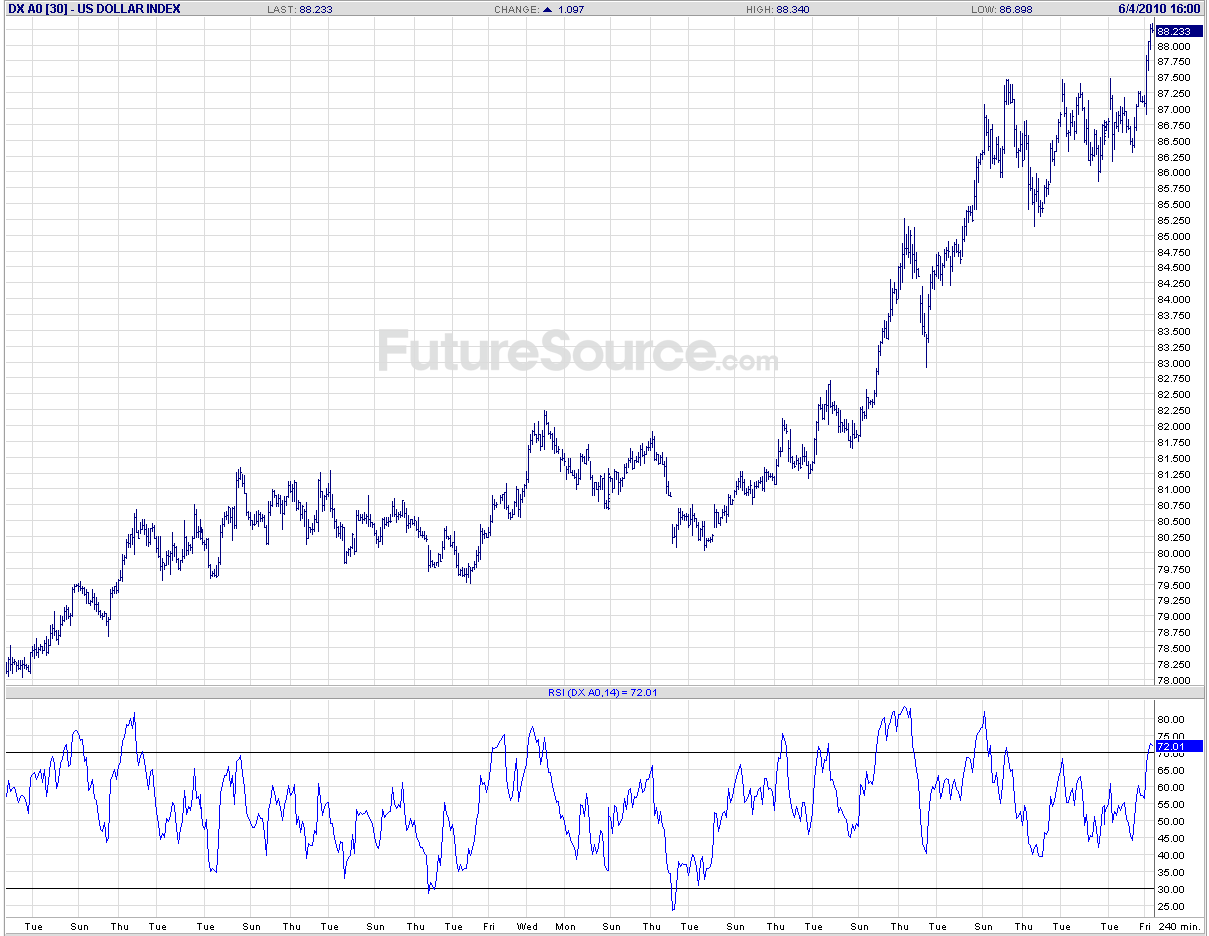This screenshot has height=936, width=1209.
Task: Click the highlighted 88.233 last price tag
Action: (x=1173, y=31)
